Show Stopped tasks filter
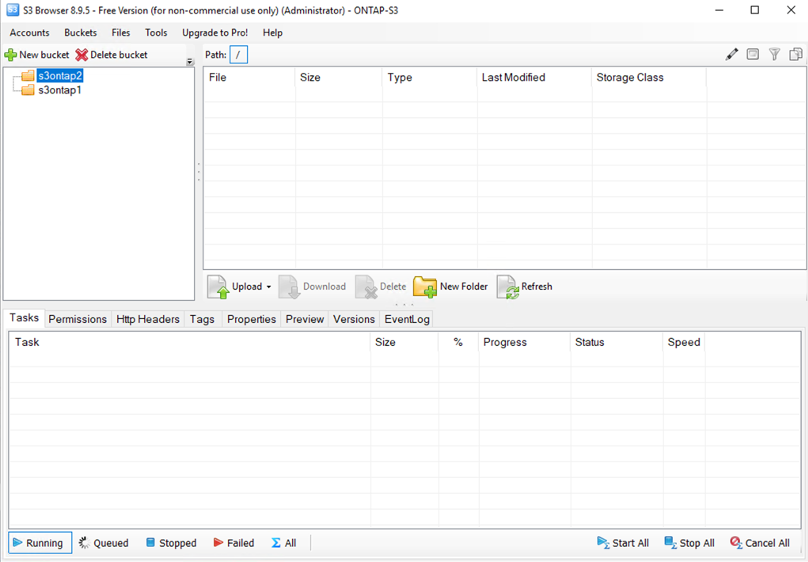The width and height of the screenshot is (808, 562). pyautogui.click(x=171, y=543)
